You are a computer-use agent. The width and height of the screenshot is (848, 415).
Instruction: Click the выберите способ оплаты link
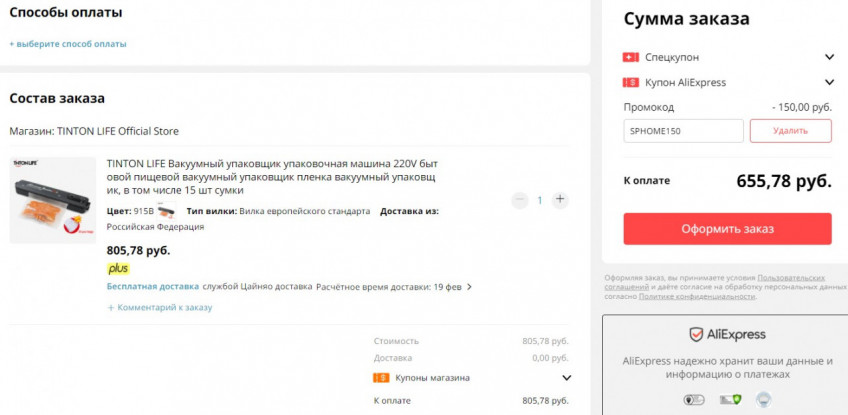click(x=68, y=44)
